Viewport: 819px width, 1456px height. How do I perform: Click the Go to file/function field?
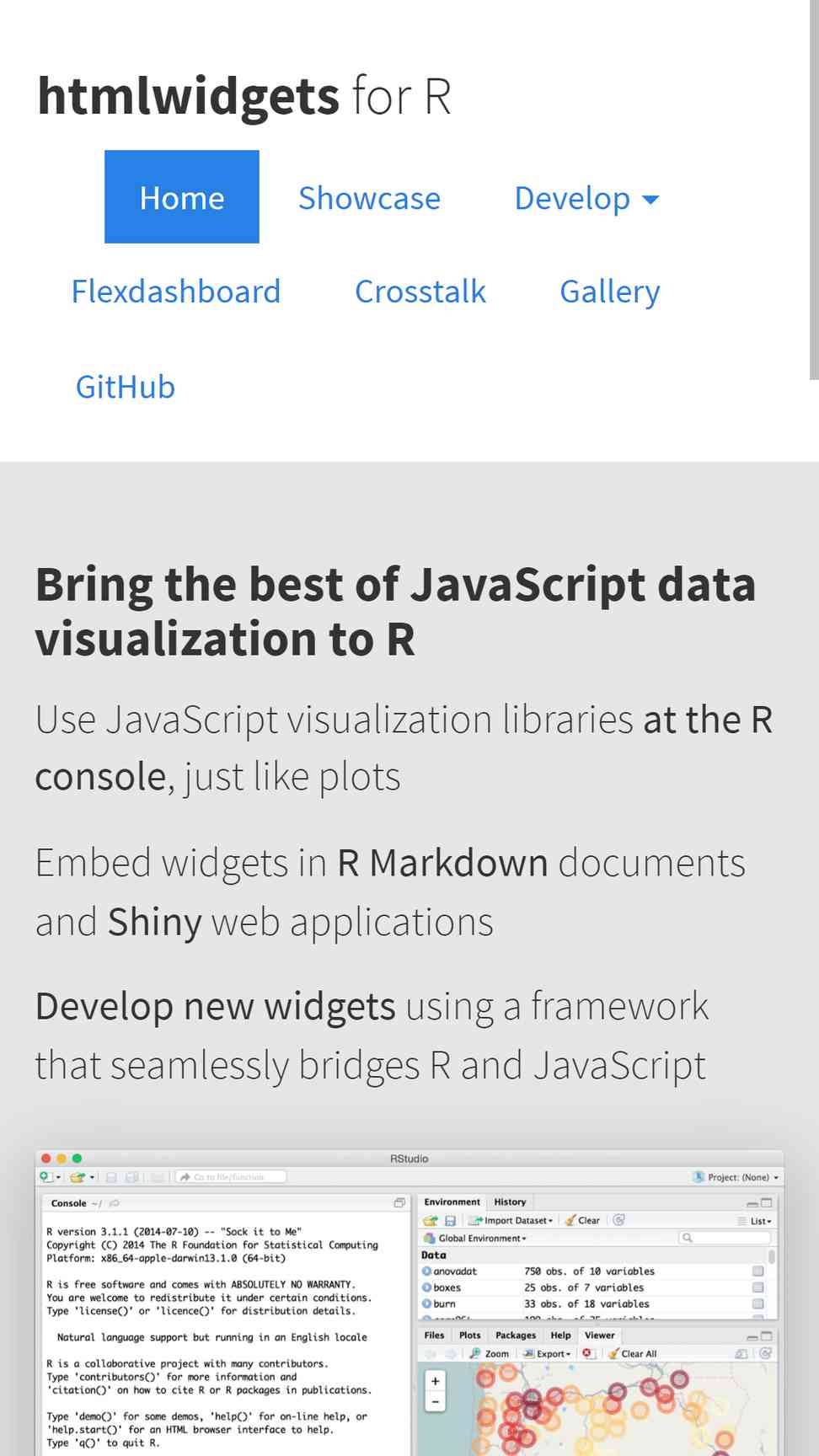pyautogui.click(x=231, y=1177)
